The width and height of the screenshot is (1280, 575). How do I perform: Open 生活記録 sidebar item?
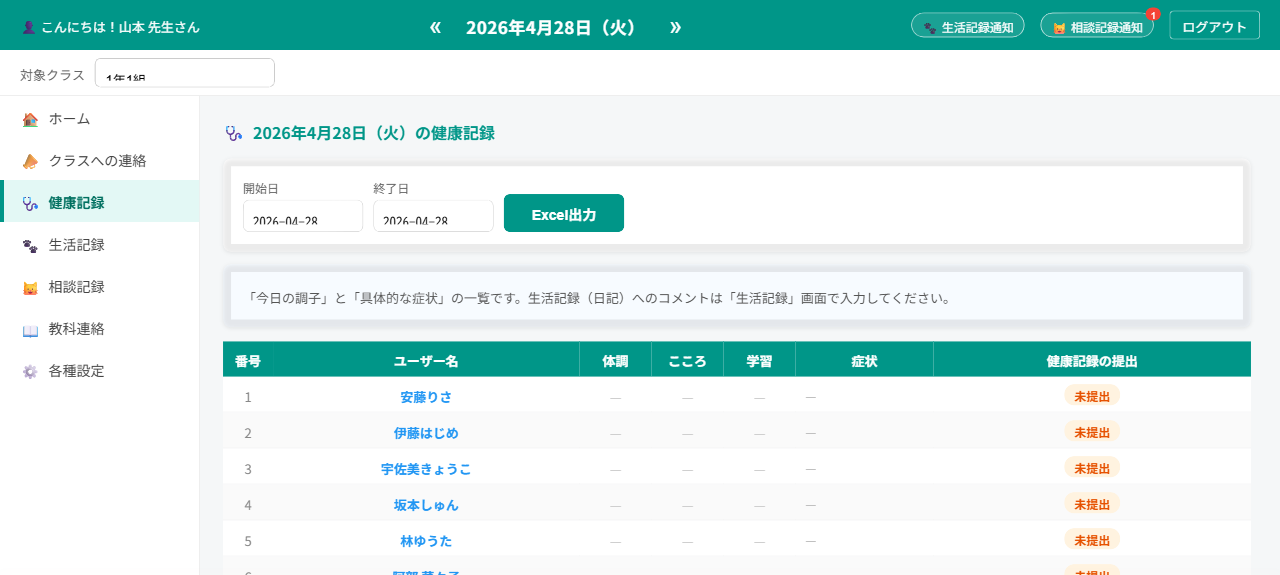[100, 245]
